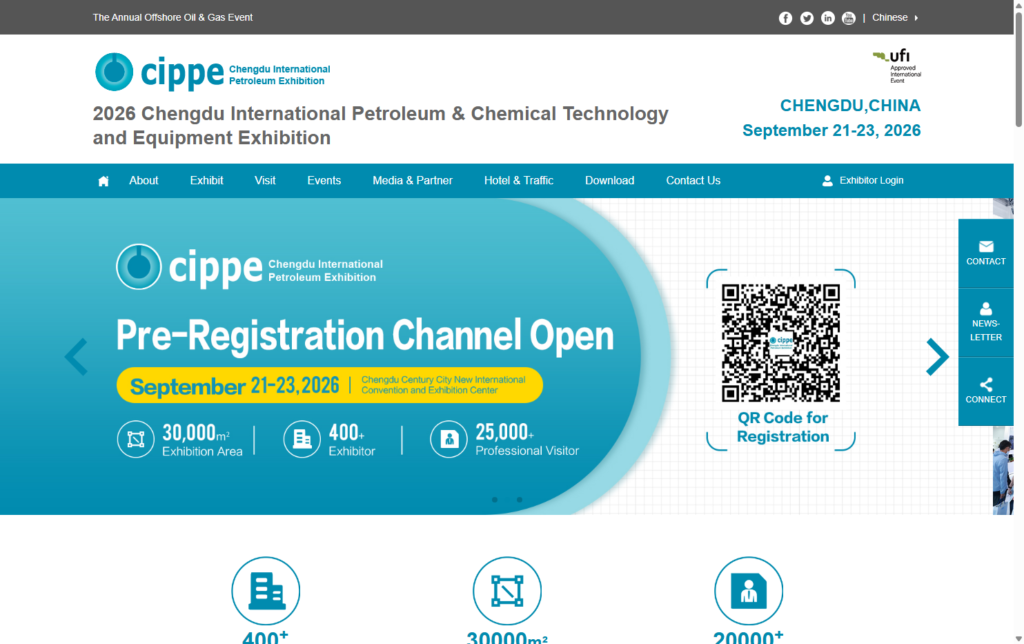Select the second carousel indicator dot
1024x644 pixels.
tap(519, 499)
